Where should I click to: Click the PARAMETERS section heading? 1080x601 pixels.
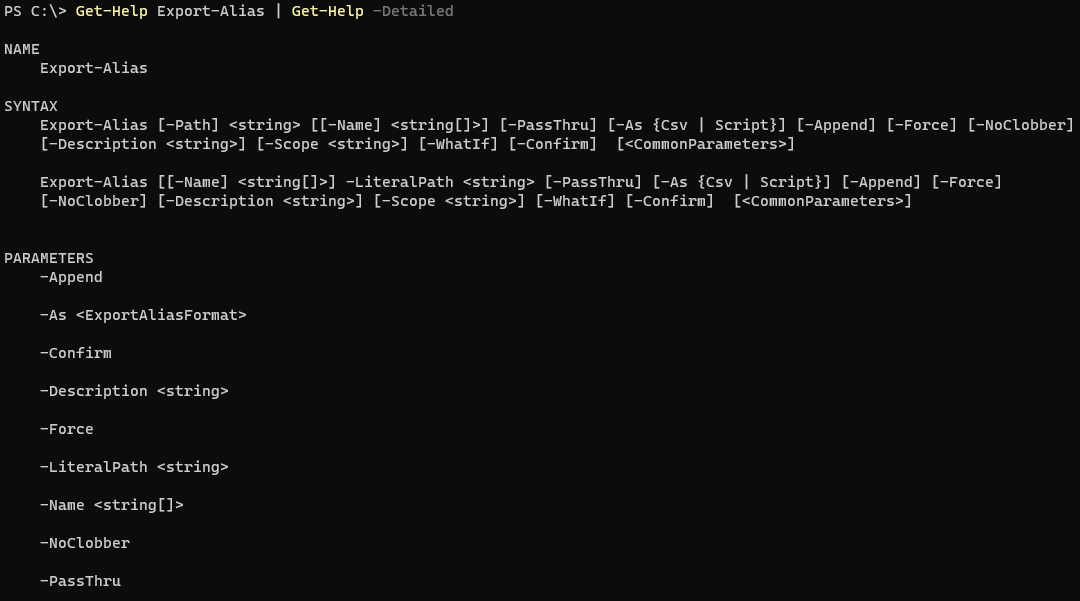point(49,258)
